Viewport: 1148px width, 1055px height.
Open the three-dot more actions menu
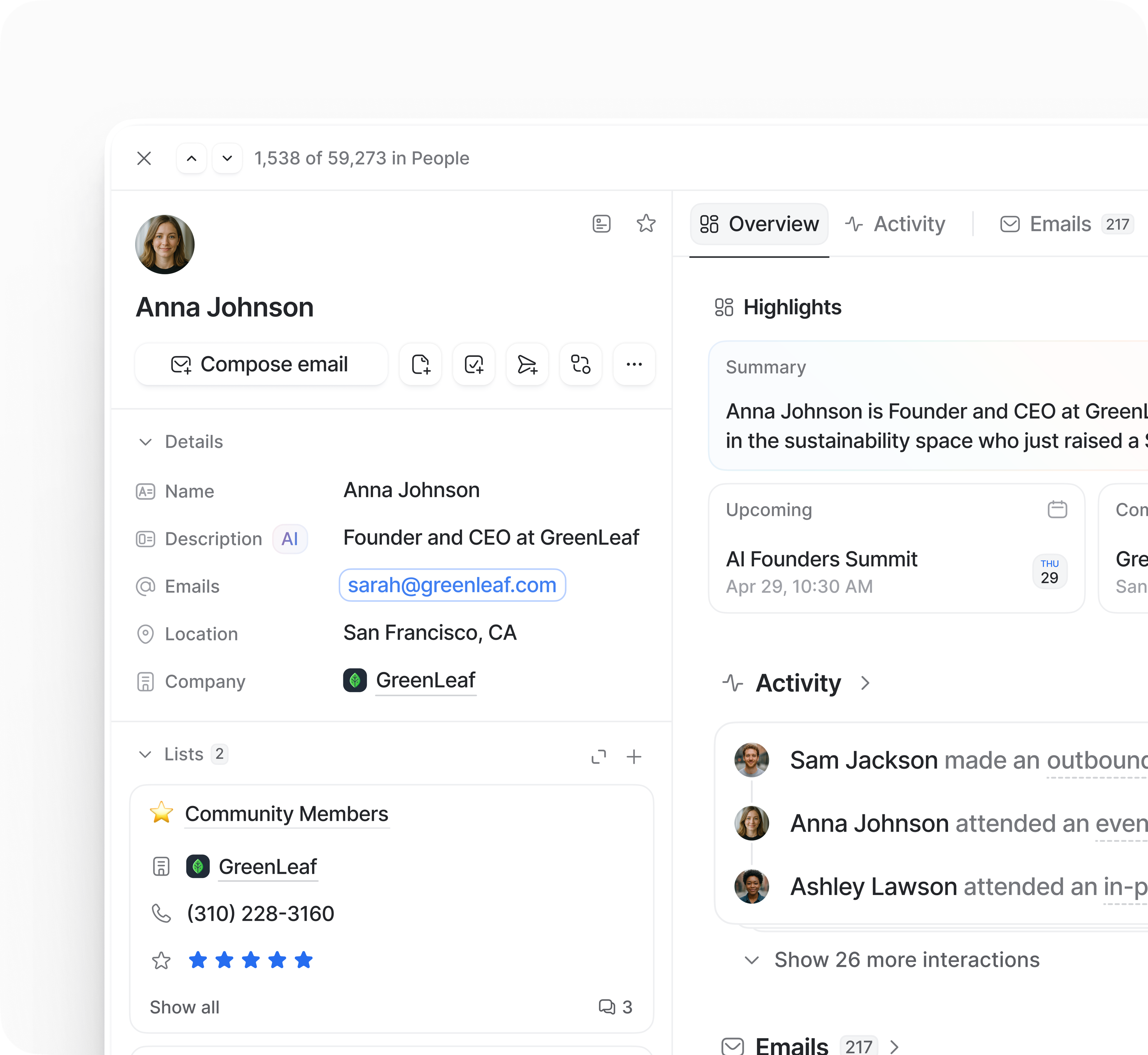click(x=634, y=364)
